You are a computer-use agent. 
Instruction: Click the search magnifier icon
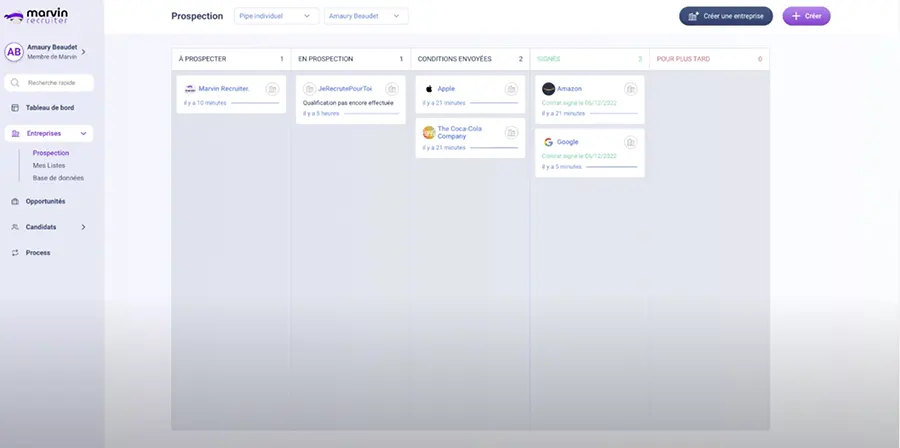[x=15, y=83]
